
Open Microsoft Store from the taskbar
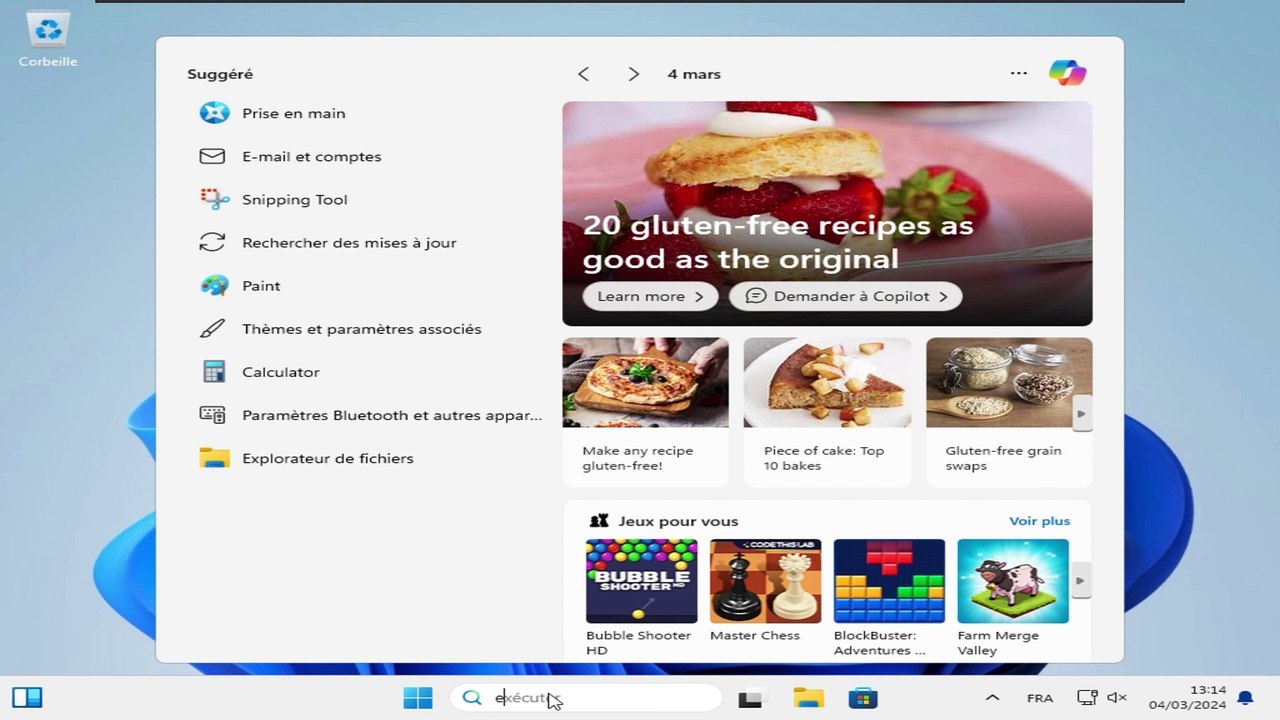click(863, 698)
